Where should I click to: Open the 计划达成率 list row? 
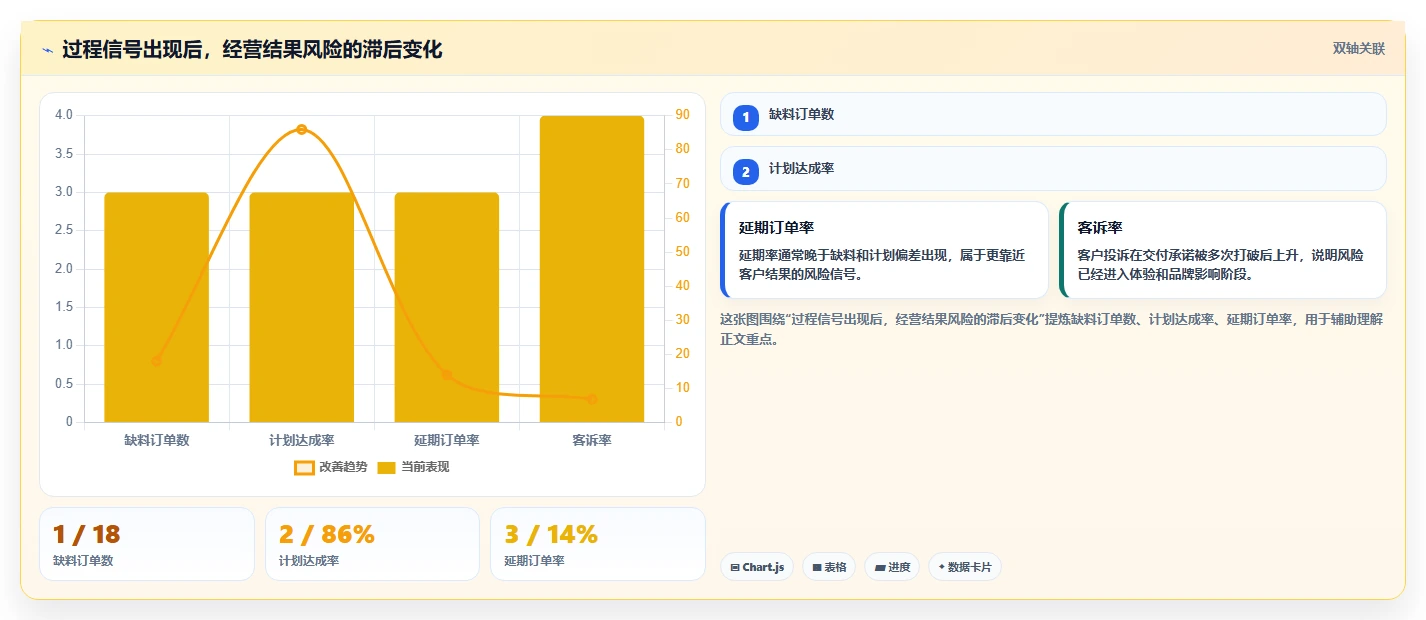click(x=1053, y=169)
